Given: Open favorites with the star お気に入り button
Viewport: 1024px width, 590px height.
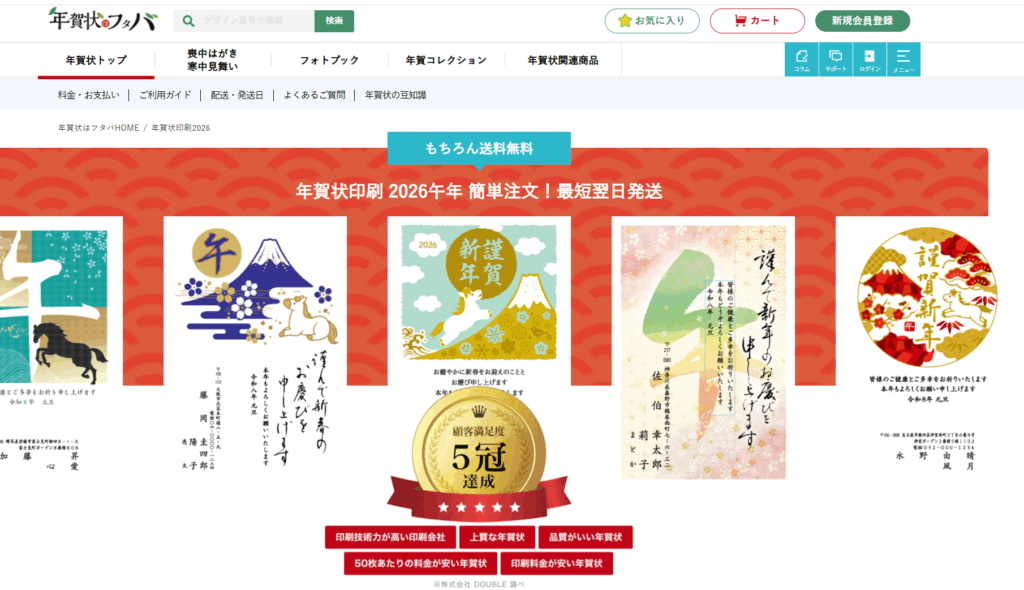Looking at the screenshot, I should (652, 21).
